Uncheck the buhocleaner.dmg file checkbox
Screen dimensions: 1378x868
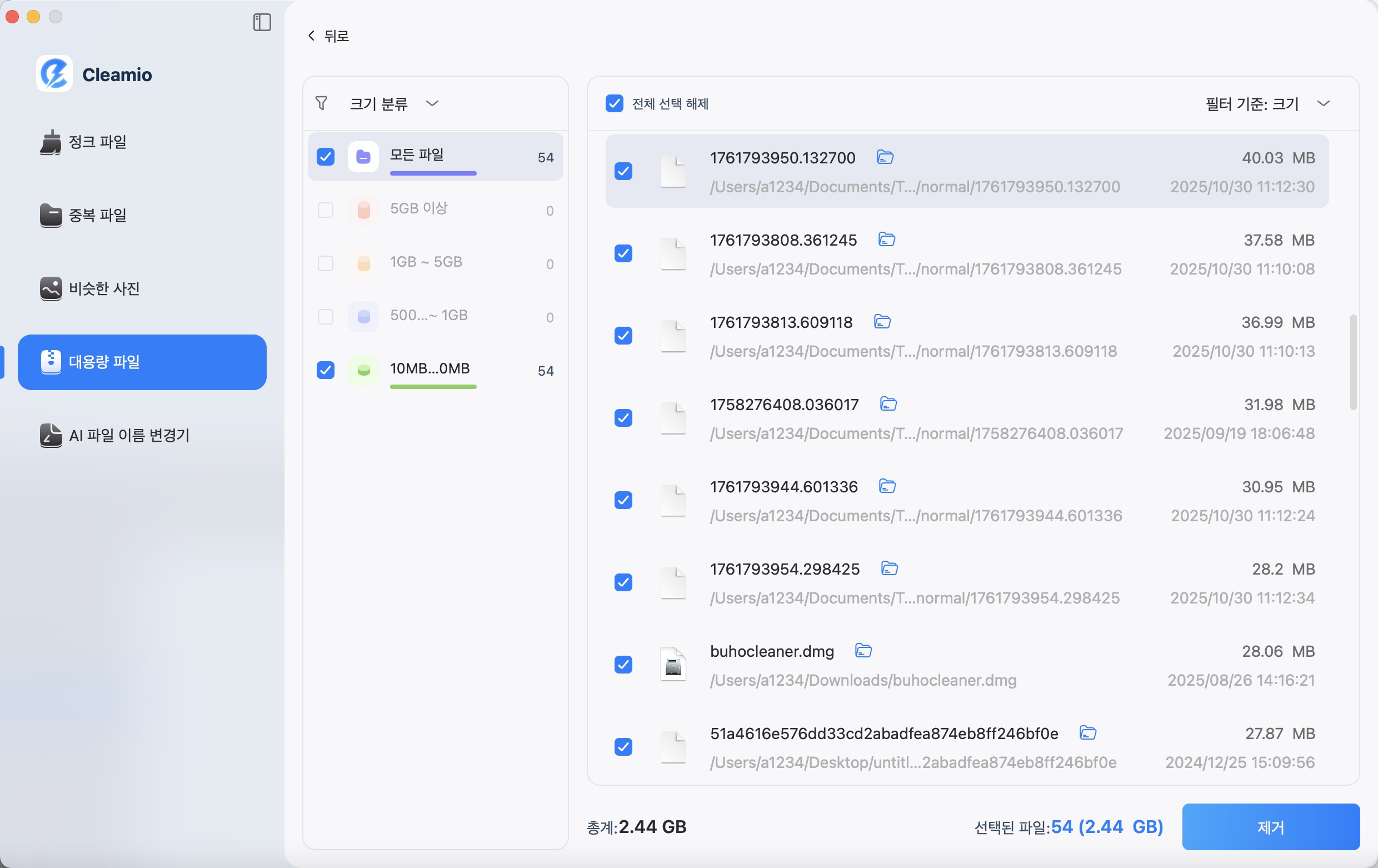[x=623, y=664]
